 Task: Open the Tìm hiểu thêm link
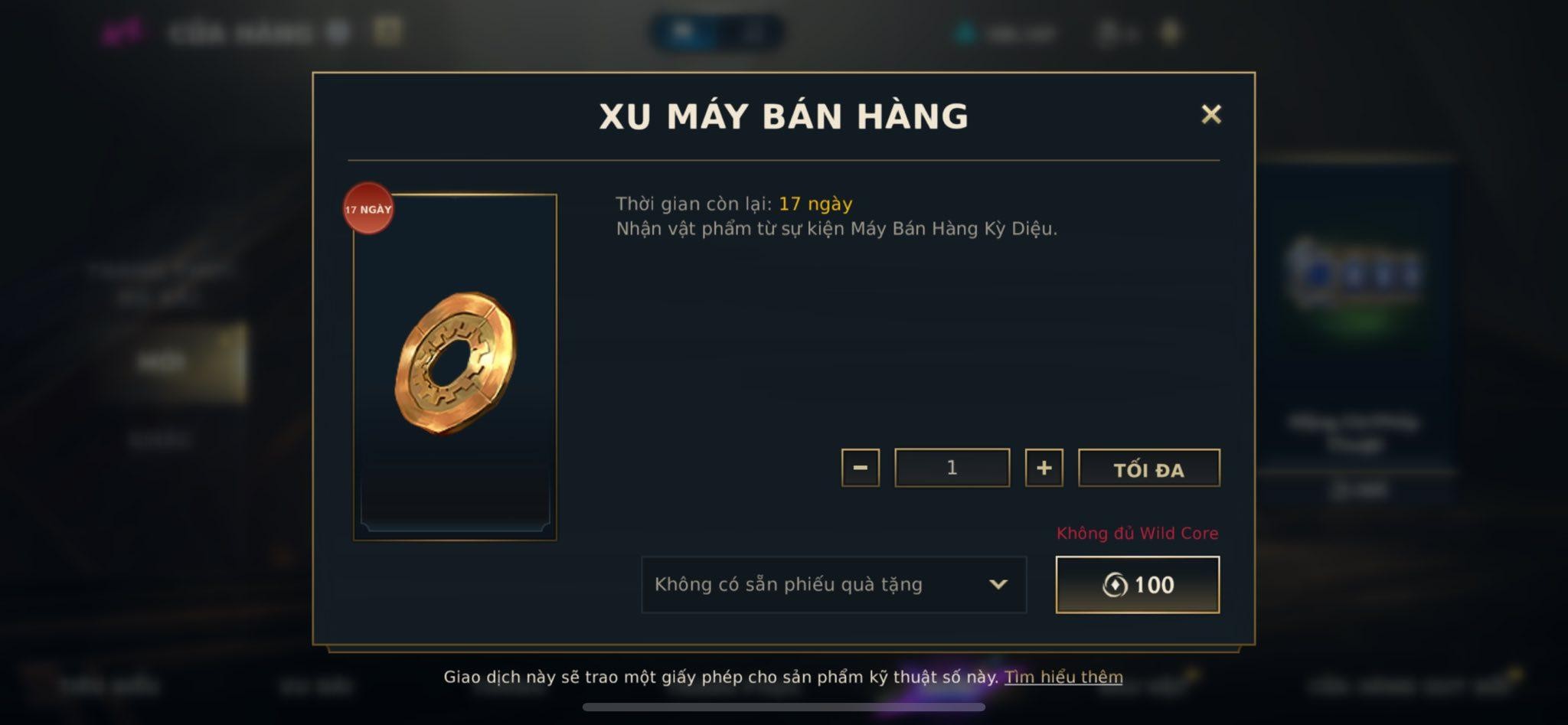click(1063, 677)
